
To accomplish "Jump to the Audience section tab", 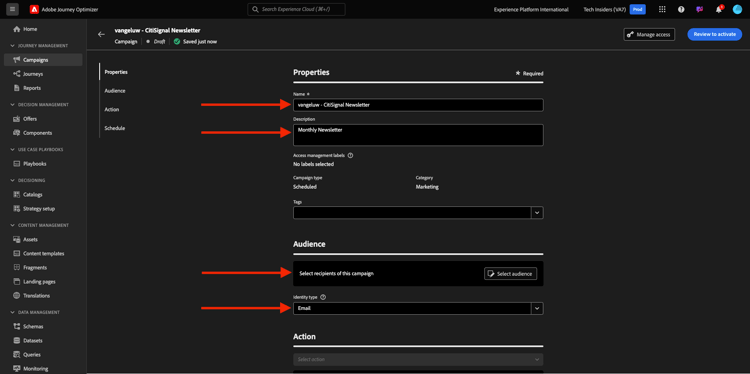I will click(x=115, y=90).
